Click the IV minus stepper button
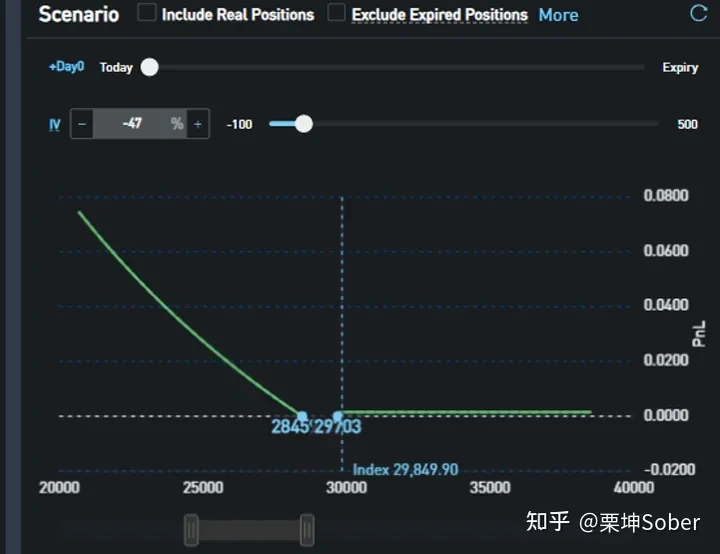The width and height of the screenshot is (720, 554). (82, 124)
